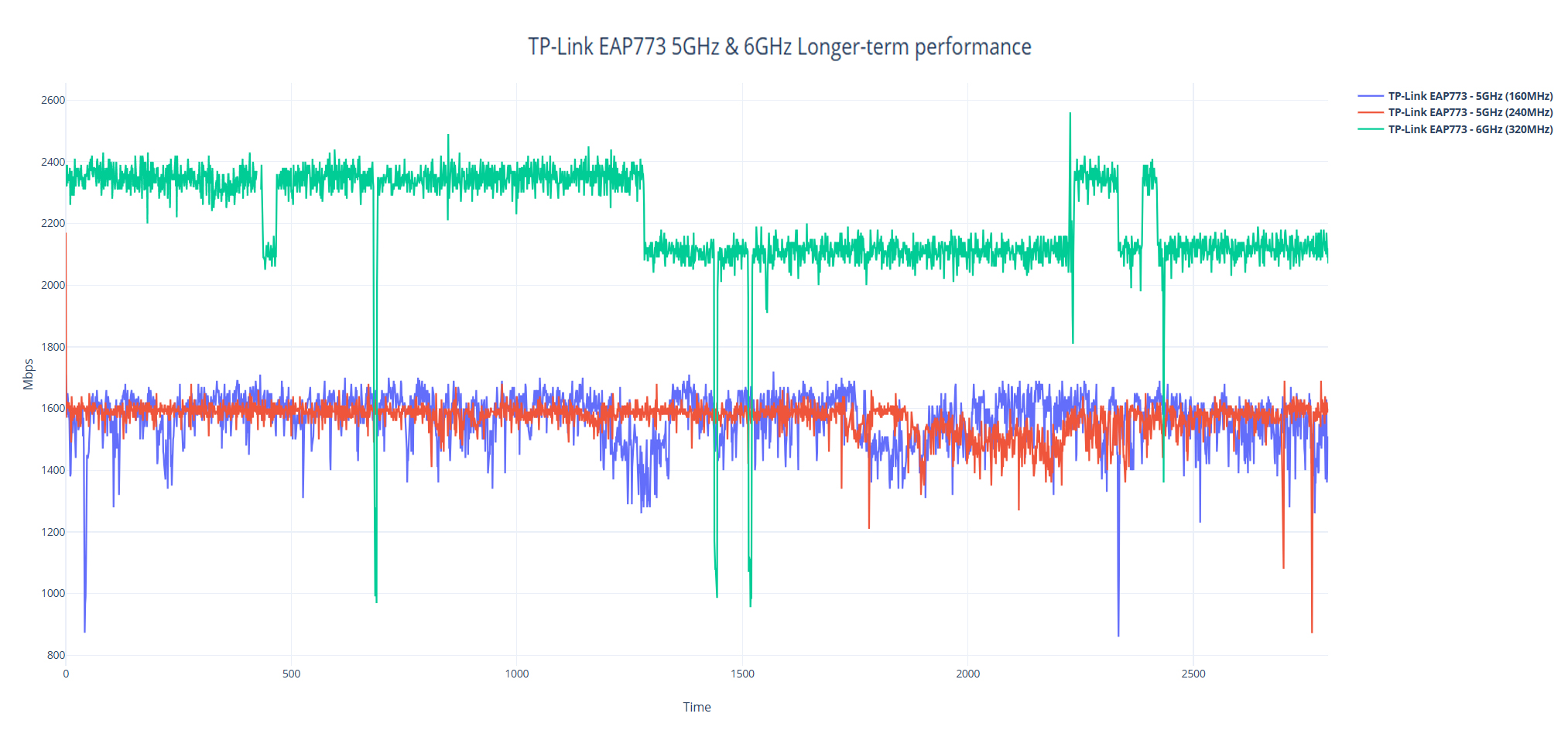The height and width of the screenshot is (734, 1568).
Task: Click the 2400 y-axis tick label
Action: tap(53, 162)
